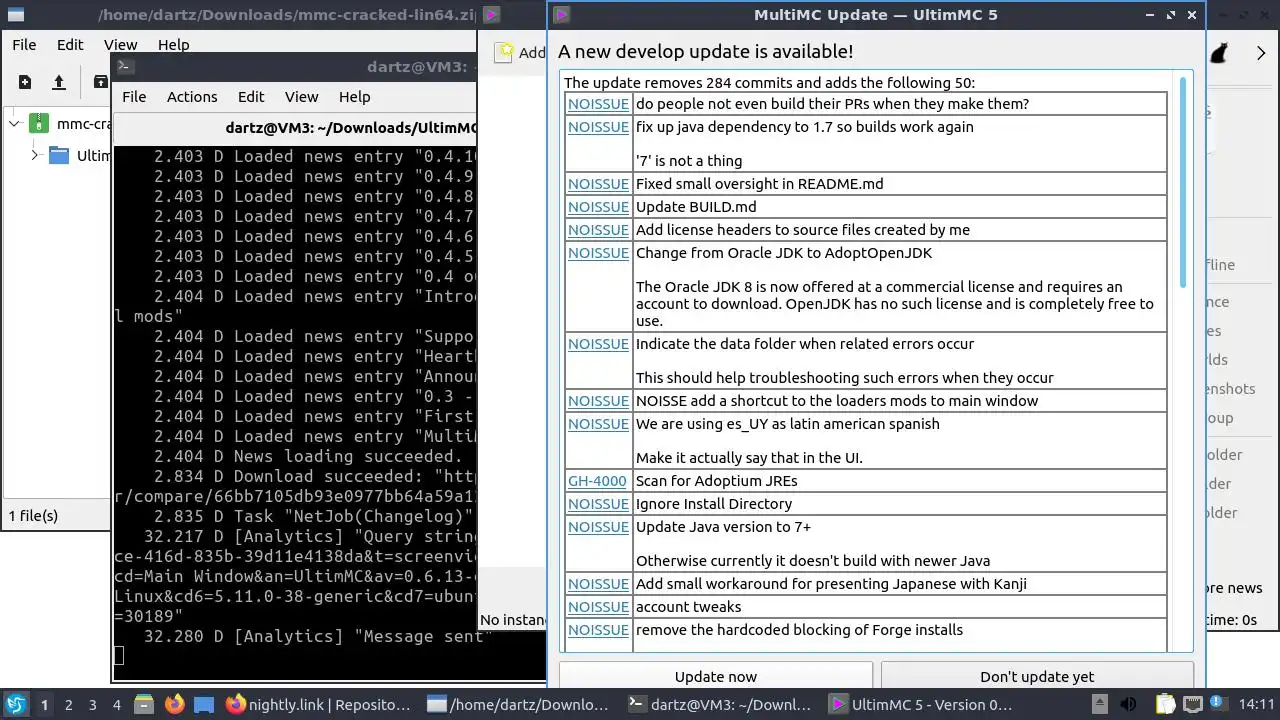Switch to dartz@VM3 terminal taskbar window
Screen dimensions: 1280x720
tap(718, 704)
